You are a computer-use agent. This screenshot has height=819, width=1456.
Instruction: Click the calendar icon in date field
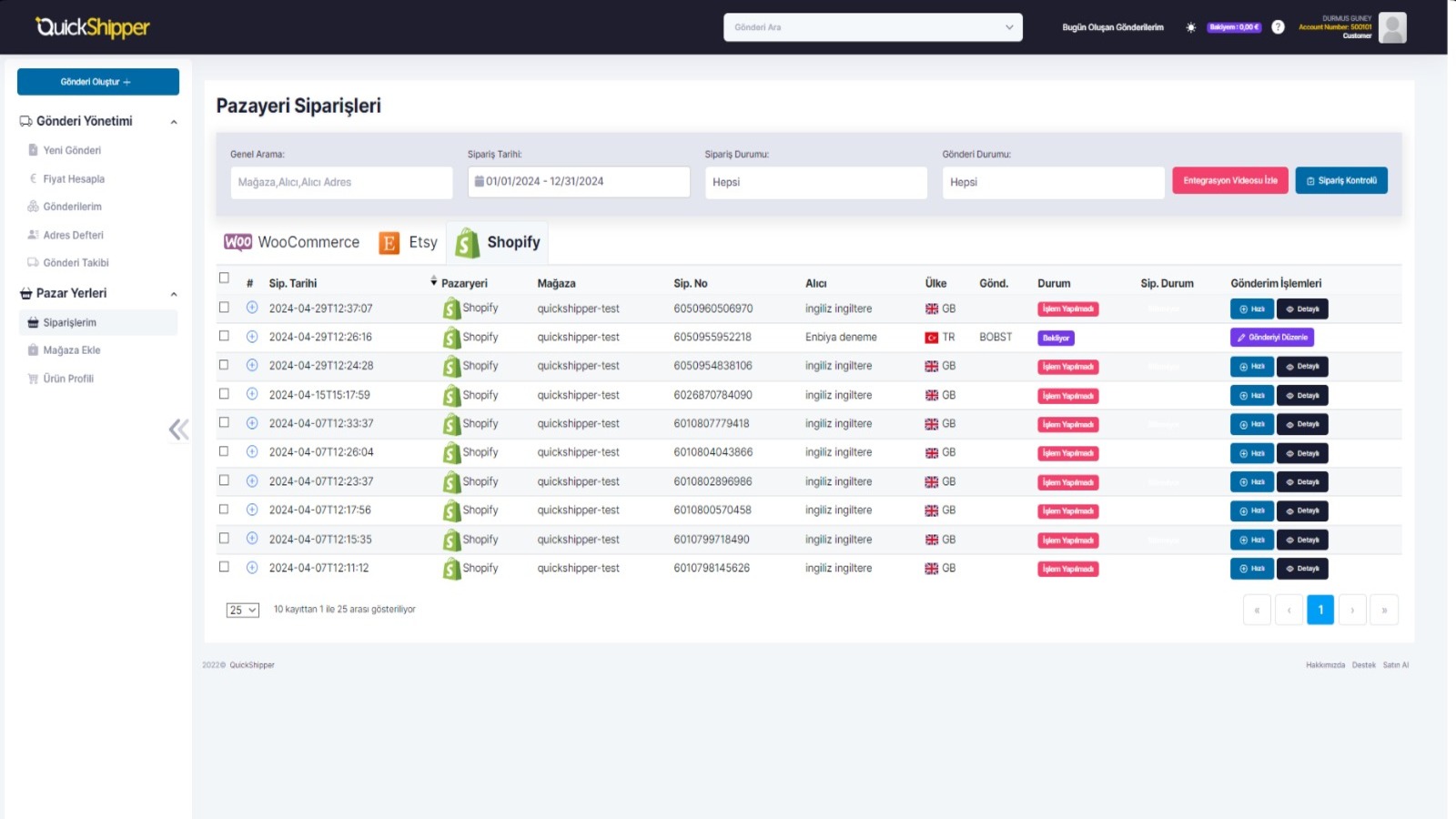click(479, 181)
